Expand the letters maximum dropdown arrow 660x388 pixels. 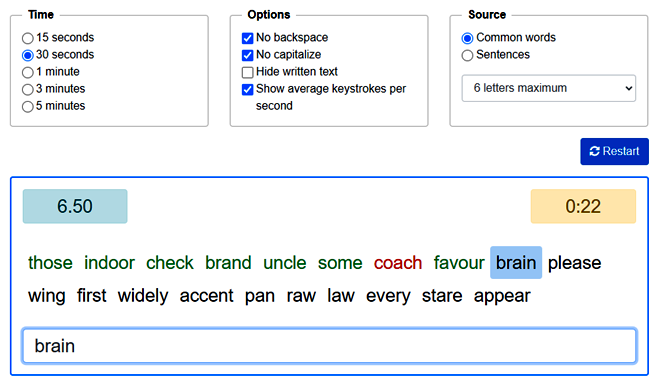pos(629,88)
